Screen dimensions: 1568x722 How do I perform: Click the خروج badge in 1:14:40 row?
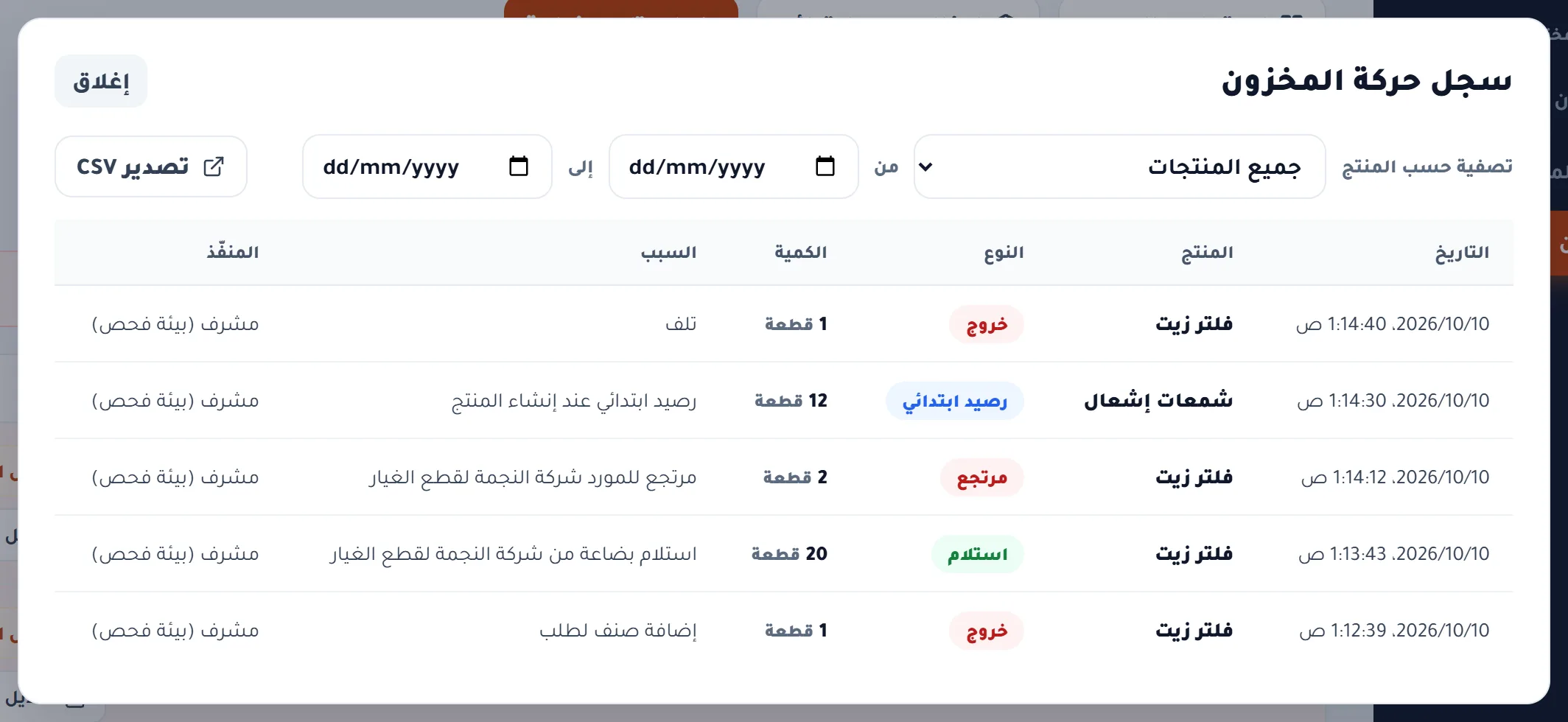pos(987,324)
